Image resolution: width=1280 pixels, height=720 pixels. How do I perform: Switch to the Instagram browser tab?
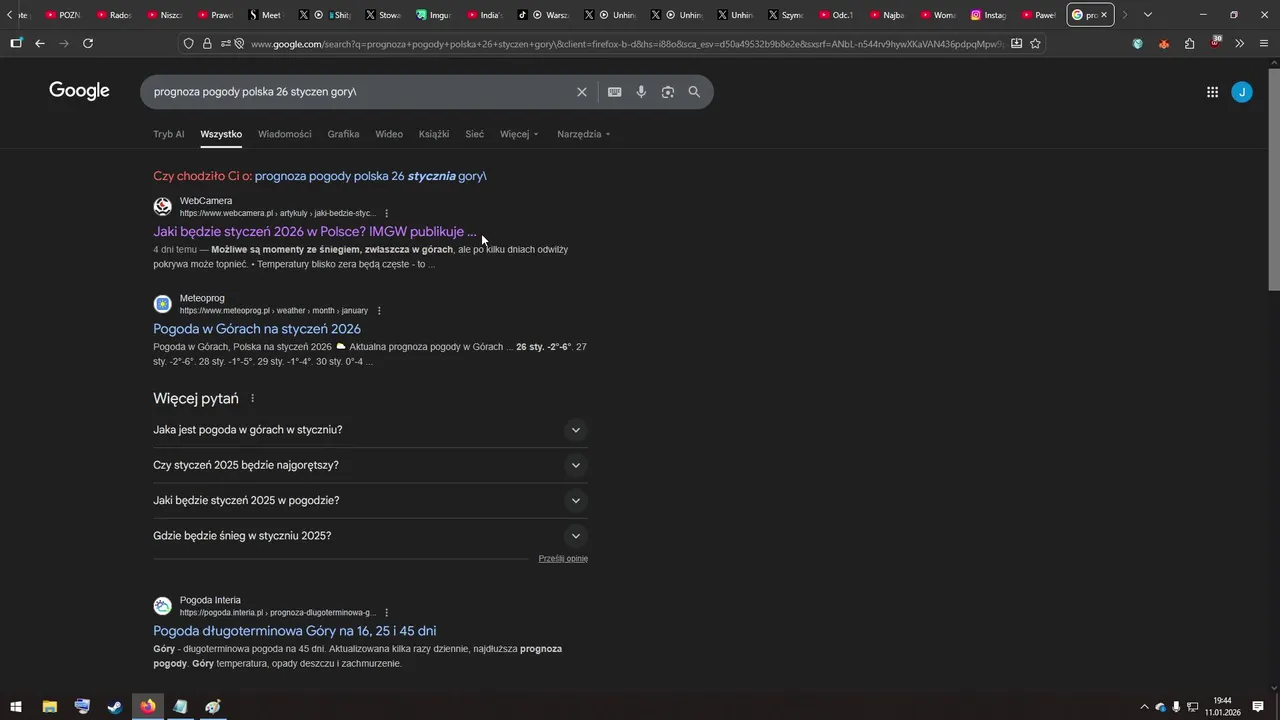point(987,15)
